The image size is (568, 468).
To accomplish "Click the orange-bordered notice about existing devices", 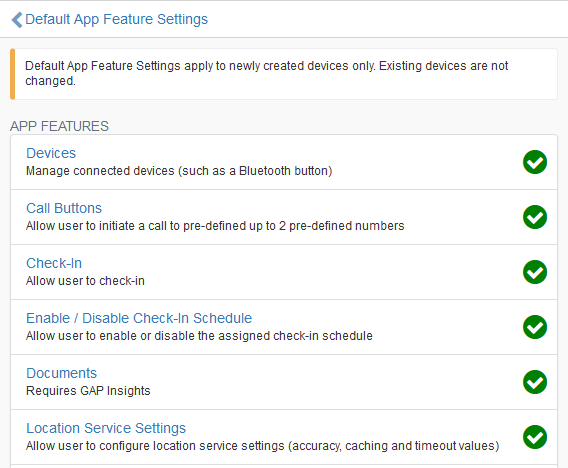I will pos(284,74).
